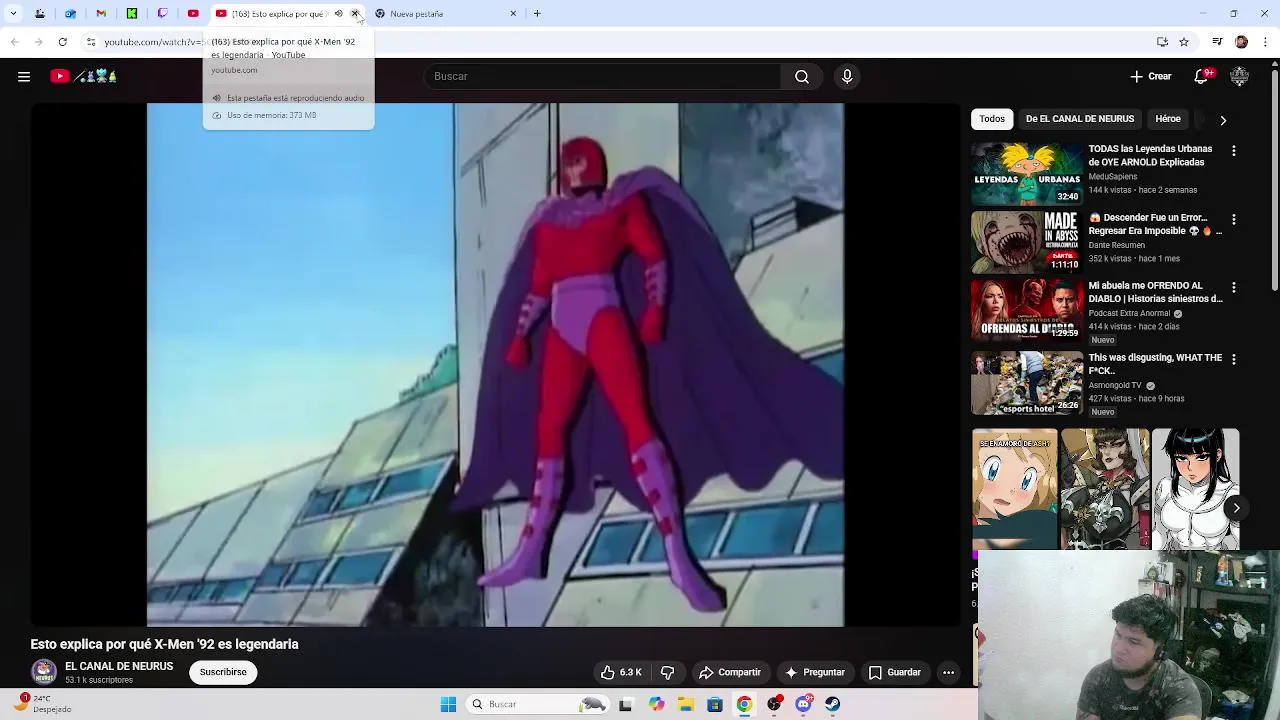Open options for 'This was disgusting' video

click(1233, 359)
